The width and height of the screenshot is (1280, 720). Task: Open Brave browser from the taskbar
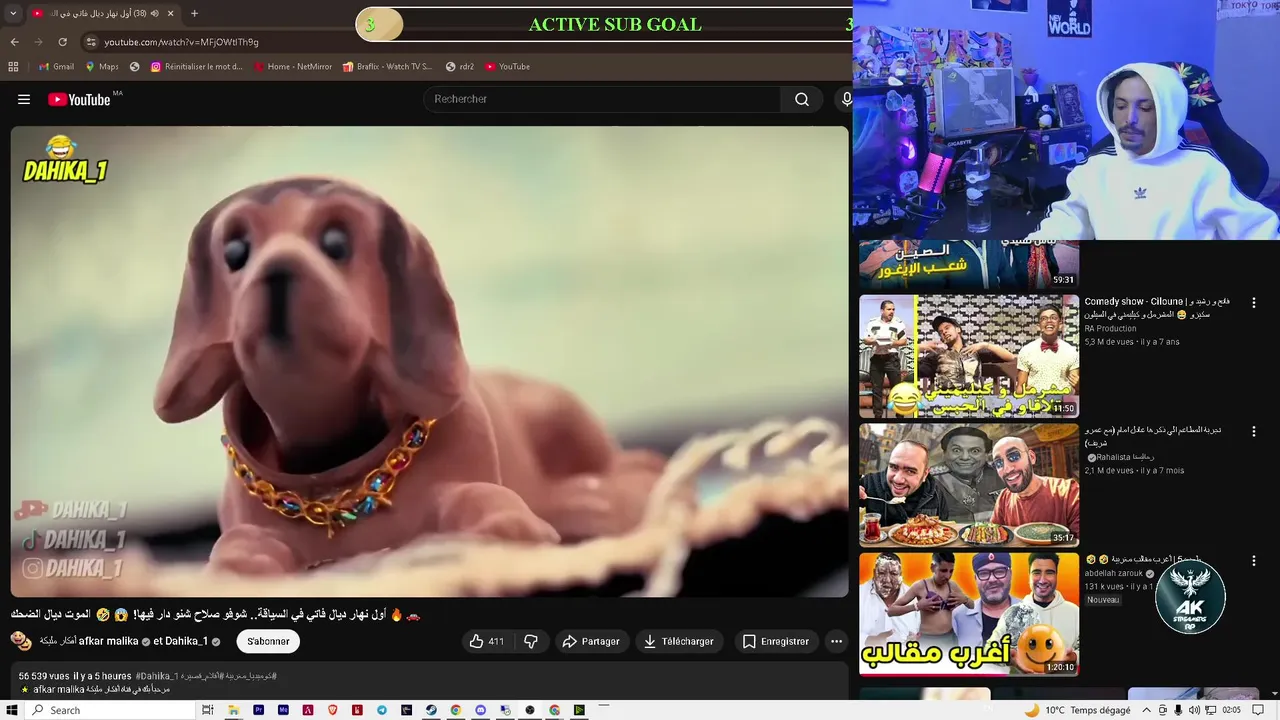click(332, 710)
